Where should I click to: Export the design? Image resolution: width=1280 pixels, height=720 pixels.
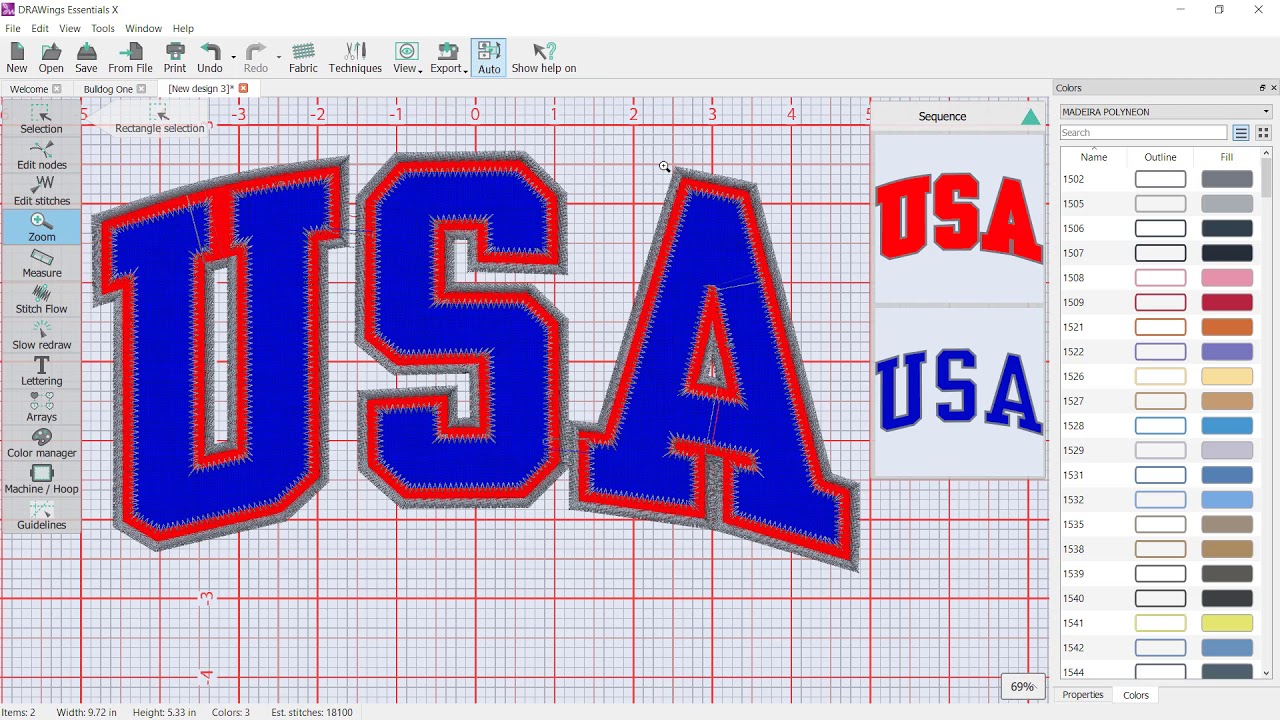pos(449,58)
